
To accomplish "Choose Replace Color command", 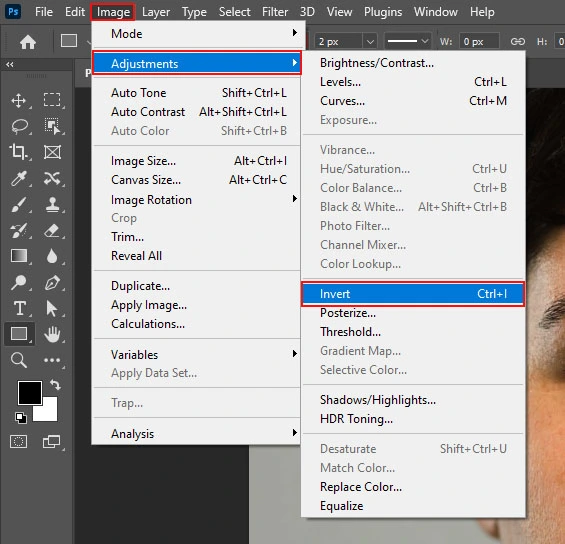I will [x=413, y=487].
